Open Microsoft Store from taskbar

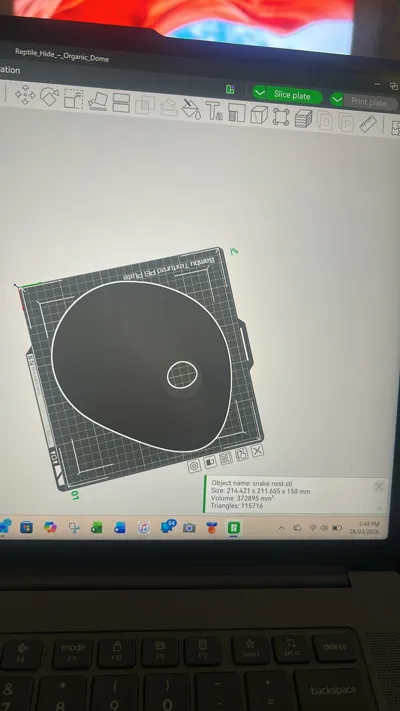(x=27, y=527)
